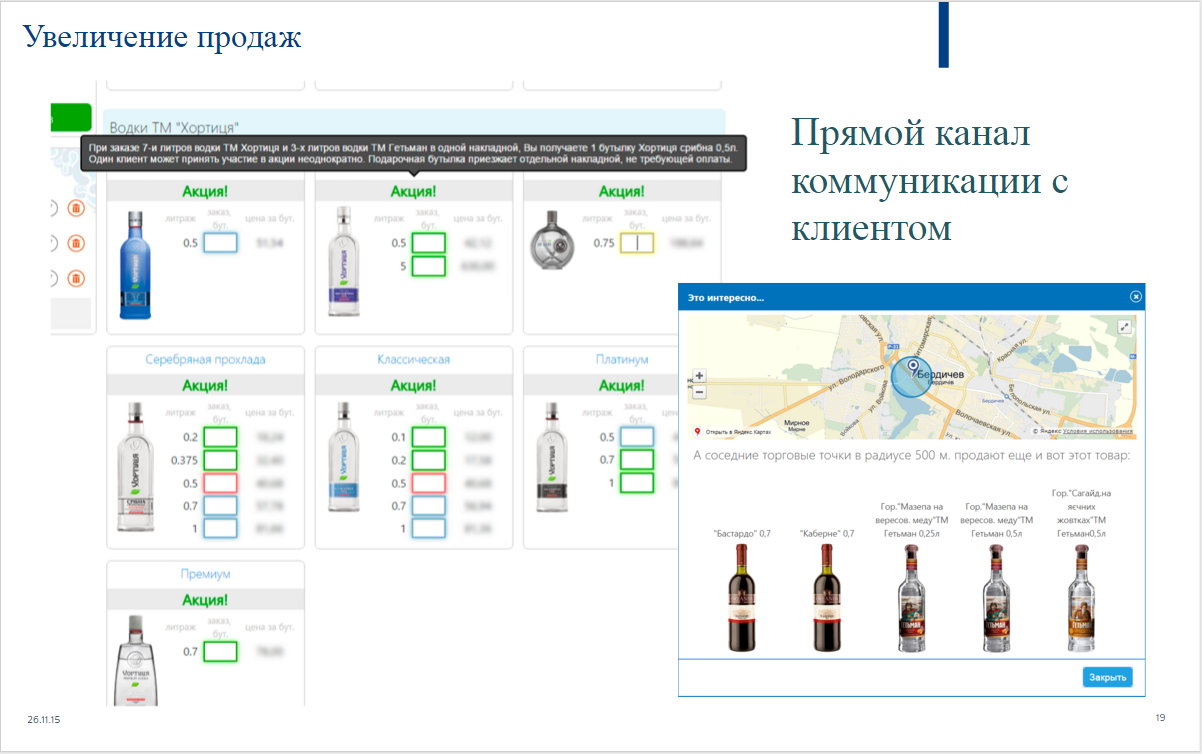Screen dimensions: 1202x754
Task: Click the Платинум product title
Action: click(x=622, y=359)
